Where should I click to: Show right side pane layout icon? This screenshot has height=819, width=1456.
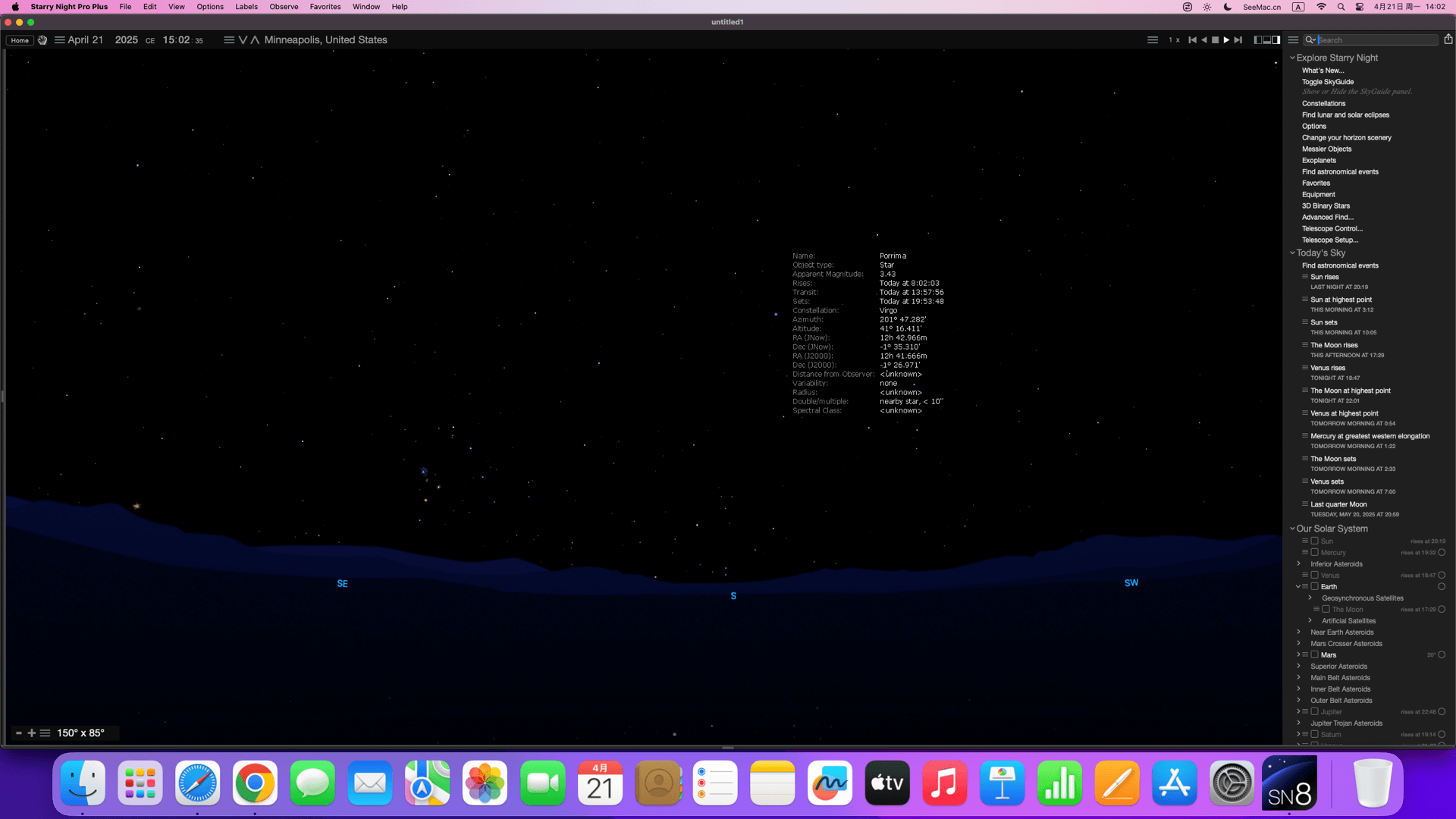click(x=1276, y=40)
